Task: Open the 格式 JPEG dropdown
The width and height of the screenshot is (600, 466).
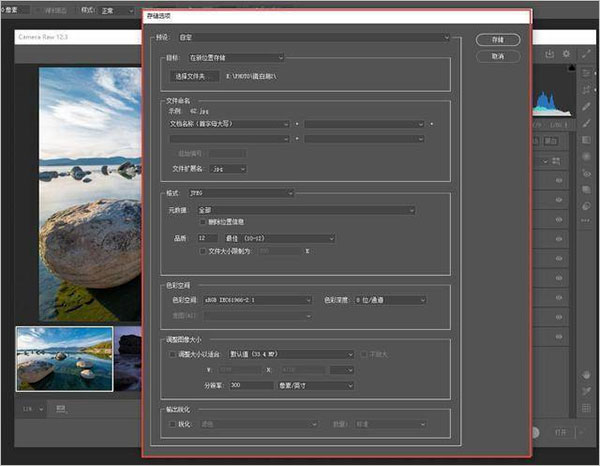Action: click(241, 193)
